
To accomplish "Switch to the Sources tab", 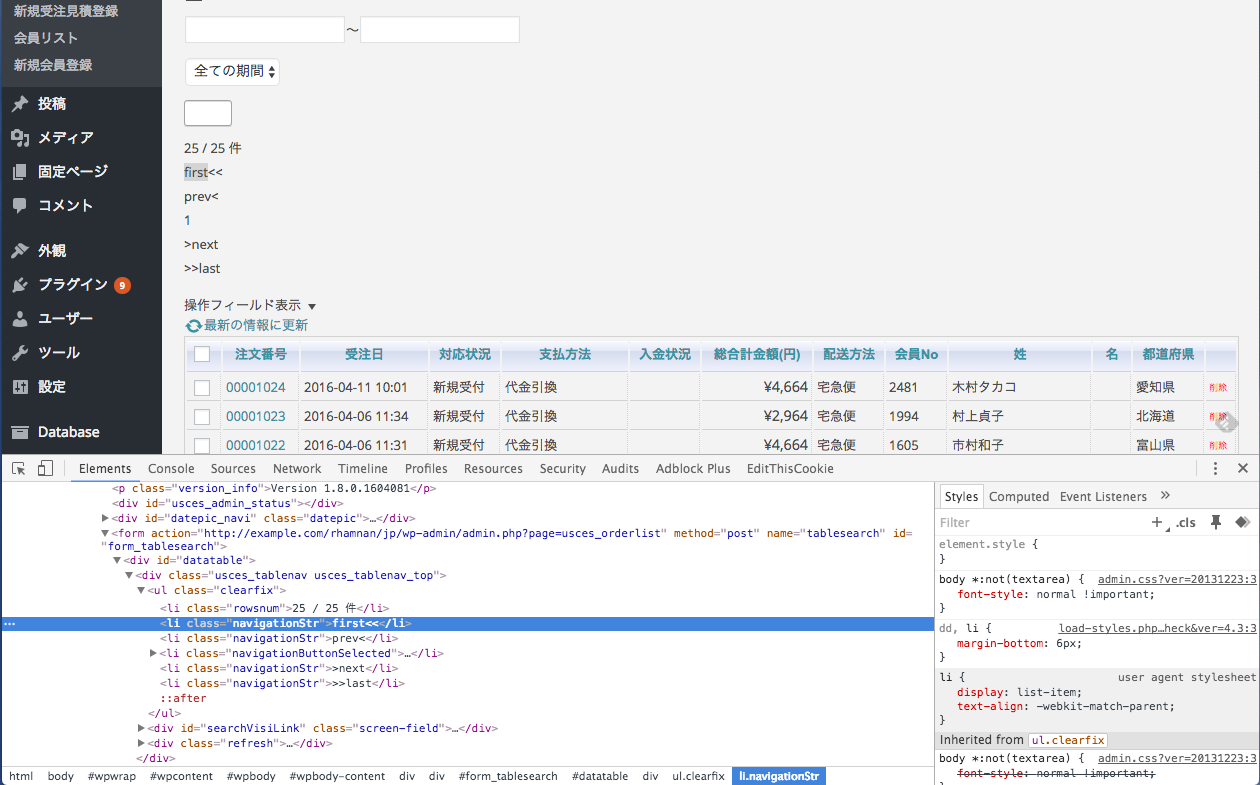I will click(233, 468).
